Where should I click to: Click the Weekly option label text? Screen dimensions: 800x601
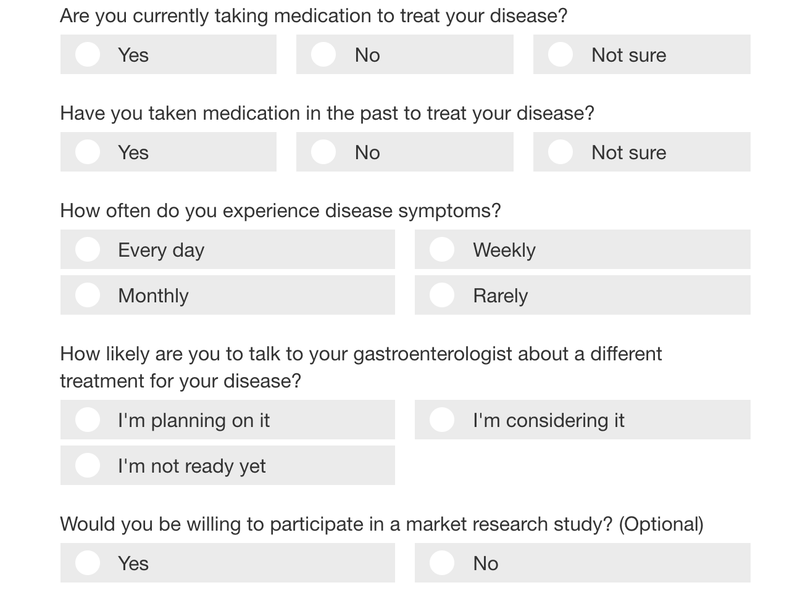click(504, 250)
